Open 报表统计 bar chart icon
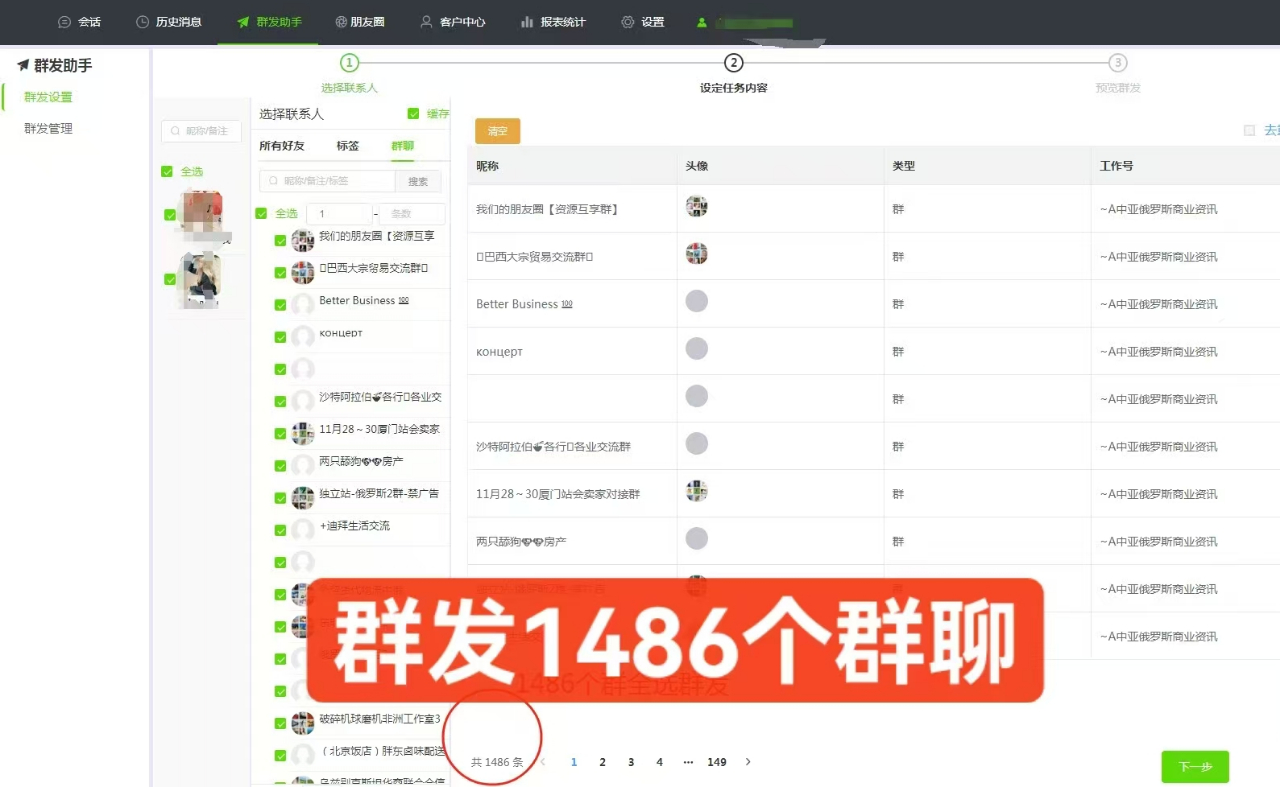Image resolution: width=1280 pixels, height=787 pixels. [x=527, y=22]
